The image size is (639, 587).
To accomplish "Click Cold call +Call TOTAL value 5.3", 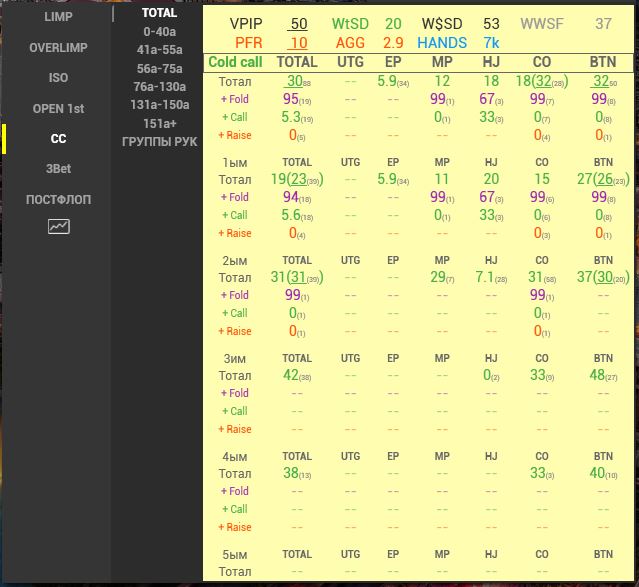I will click(297, 117).
